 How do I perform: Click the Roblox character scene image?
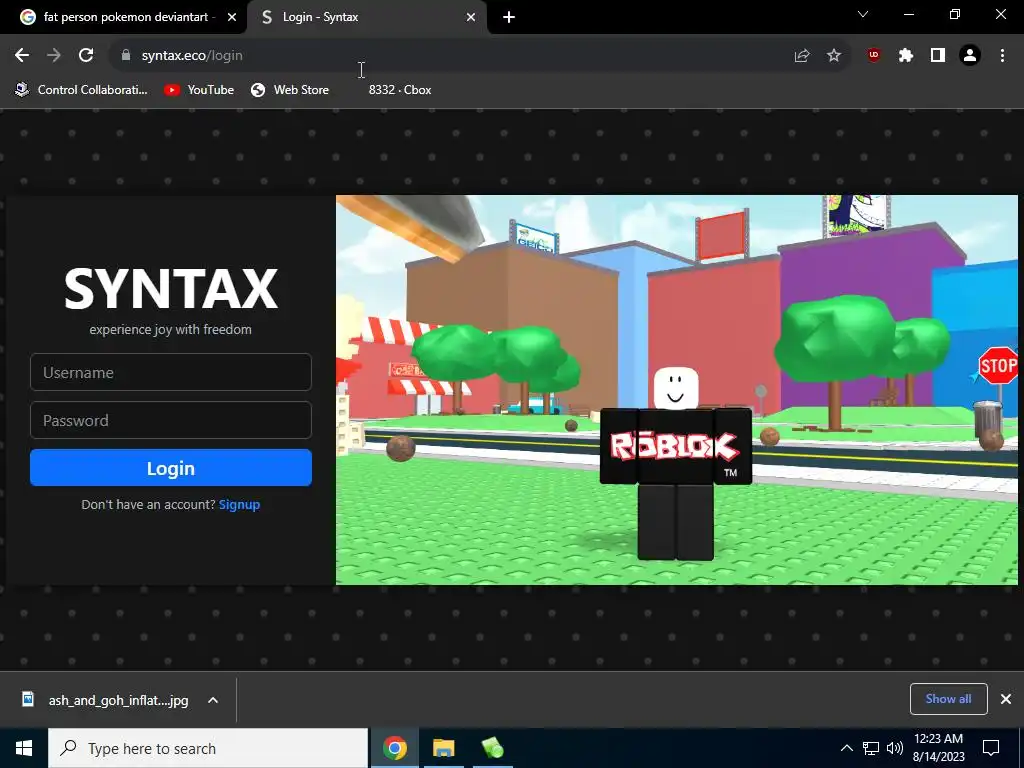point(677,389)
